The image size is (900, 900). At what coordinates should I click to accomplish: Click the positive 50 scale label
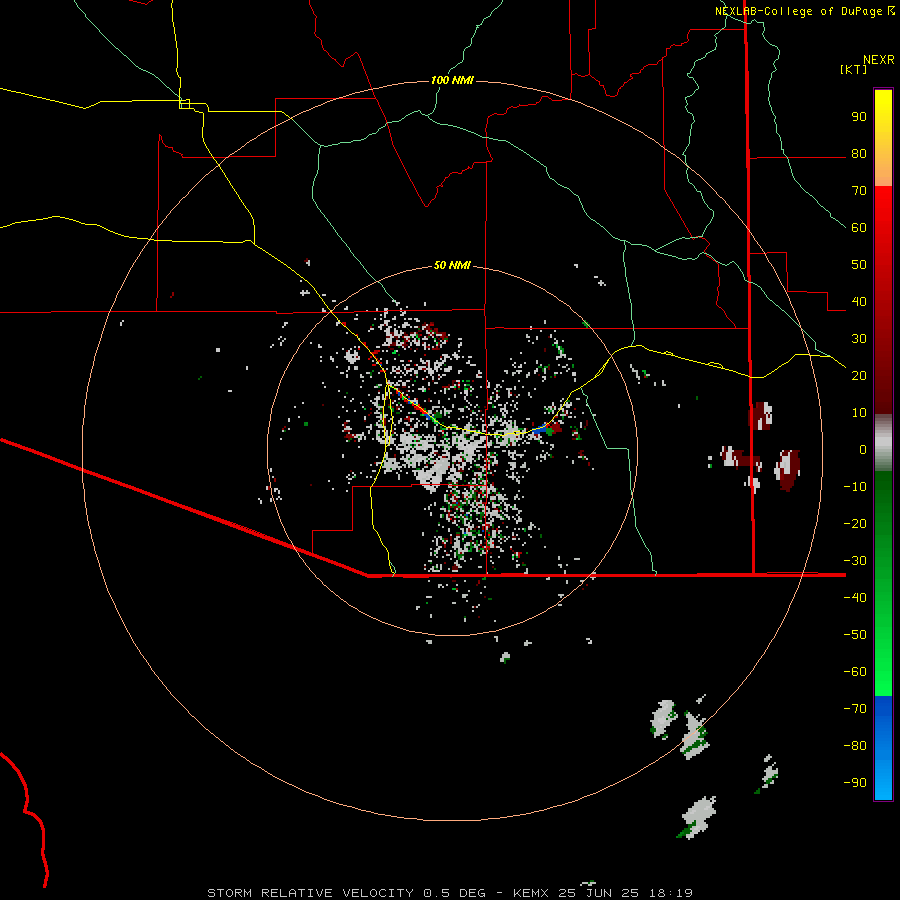(859, 265)
